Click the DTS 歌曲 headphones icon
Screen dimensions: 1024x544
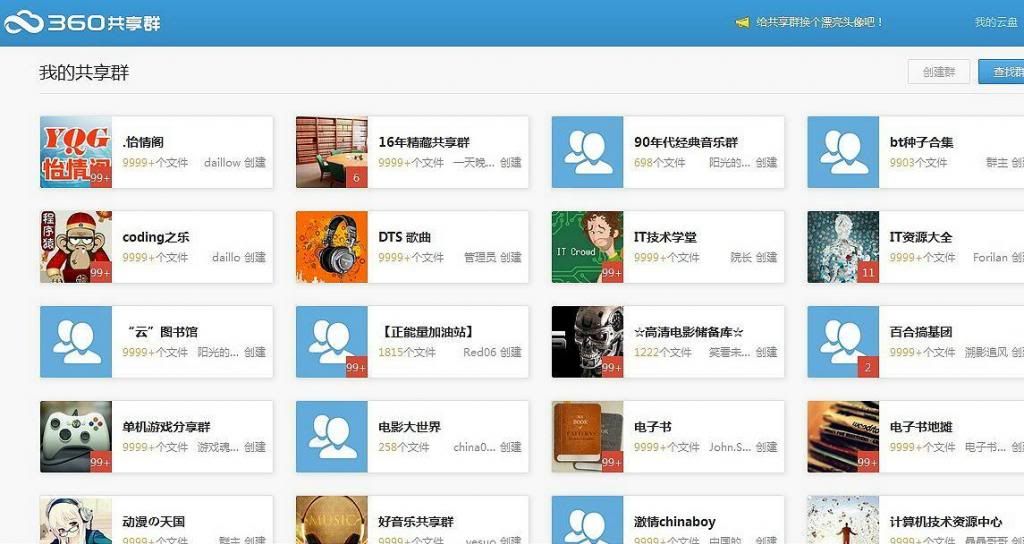point(331,247)
